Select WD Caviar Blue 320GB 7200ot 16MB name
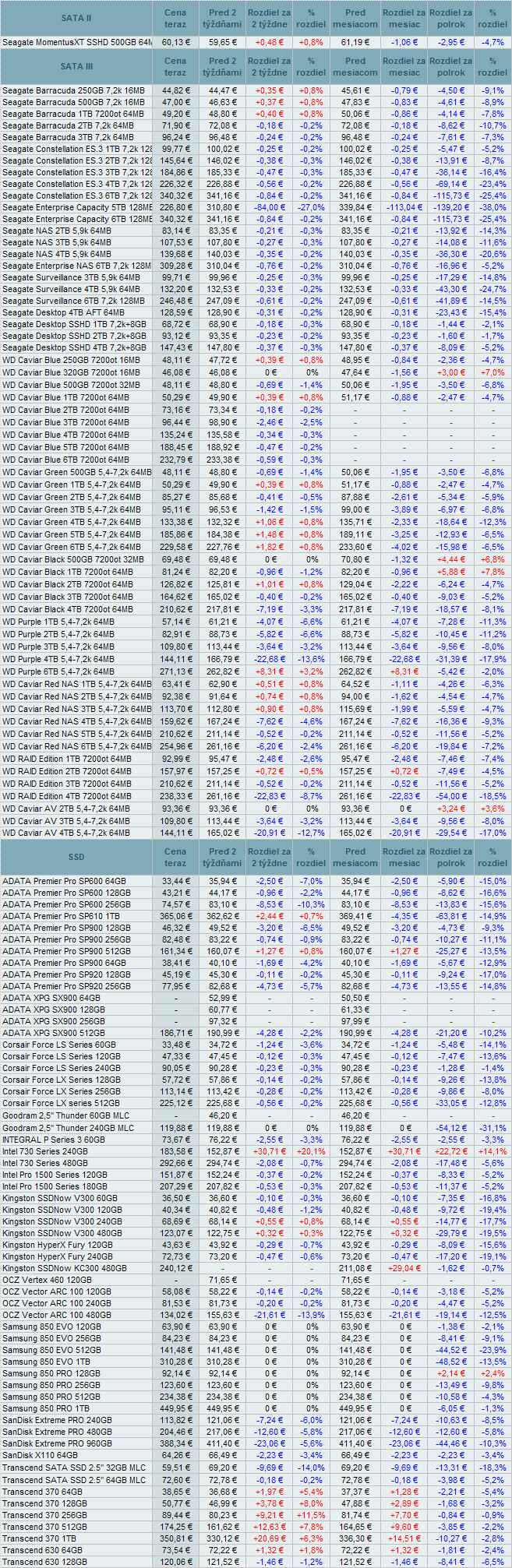The height and width of the screenshot is (1568, 512). pyautogui.click(x=71, y=372)
